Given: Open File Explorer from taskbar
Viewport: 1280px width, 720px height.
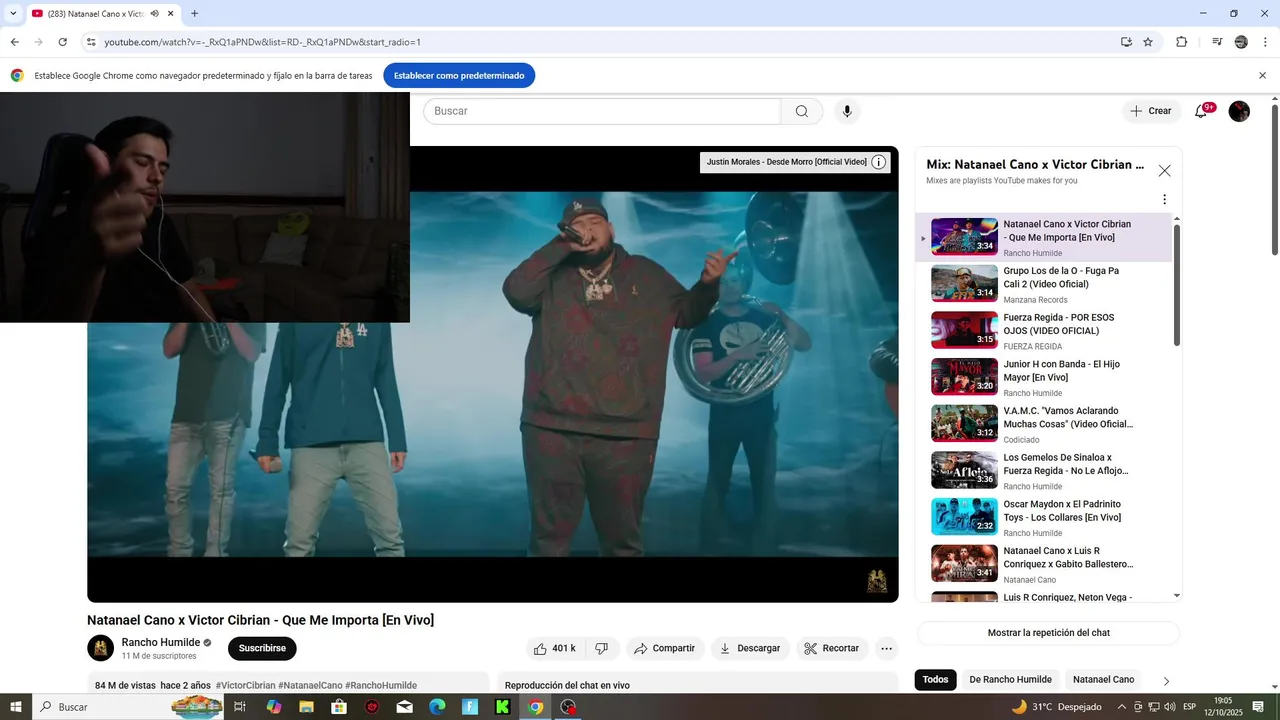Looking at the screenshot, I should coord(306,707).
